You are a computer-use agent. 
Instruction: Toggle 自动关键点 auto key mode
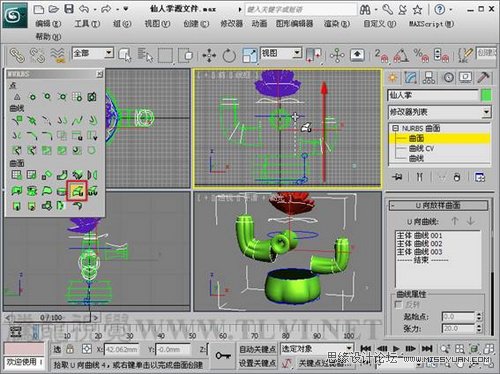tap(257, 349)
